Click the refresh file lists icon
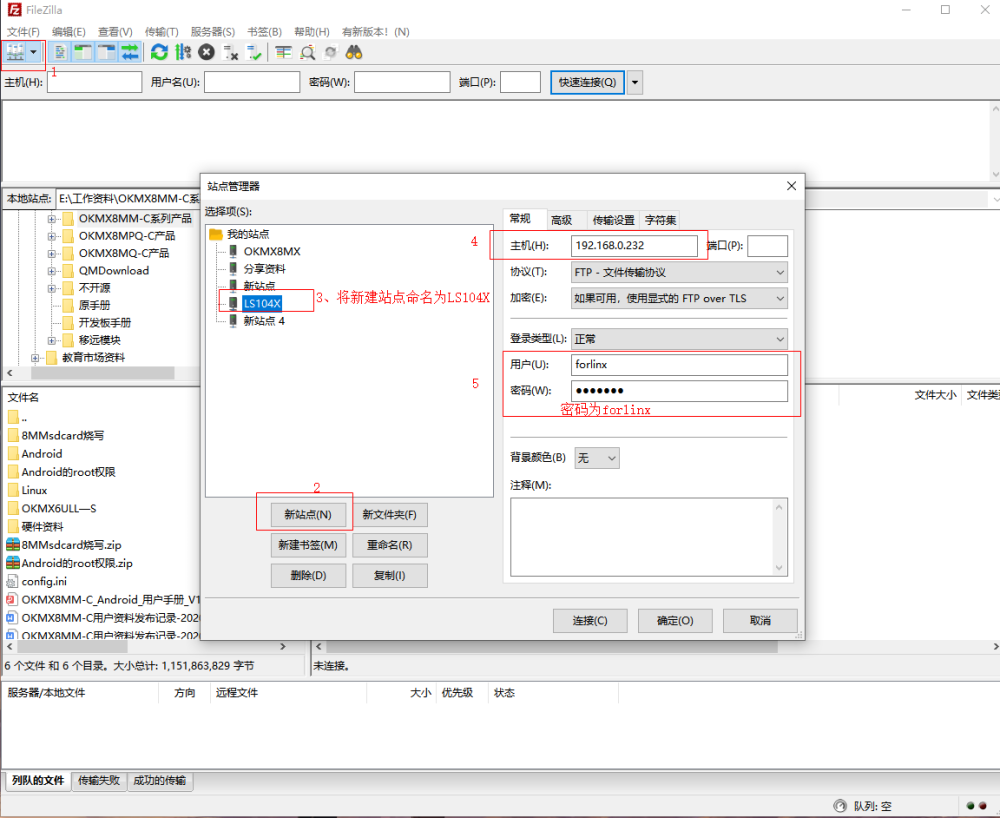1000x818 pixels. (159, 52)
